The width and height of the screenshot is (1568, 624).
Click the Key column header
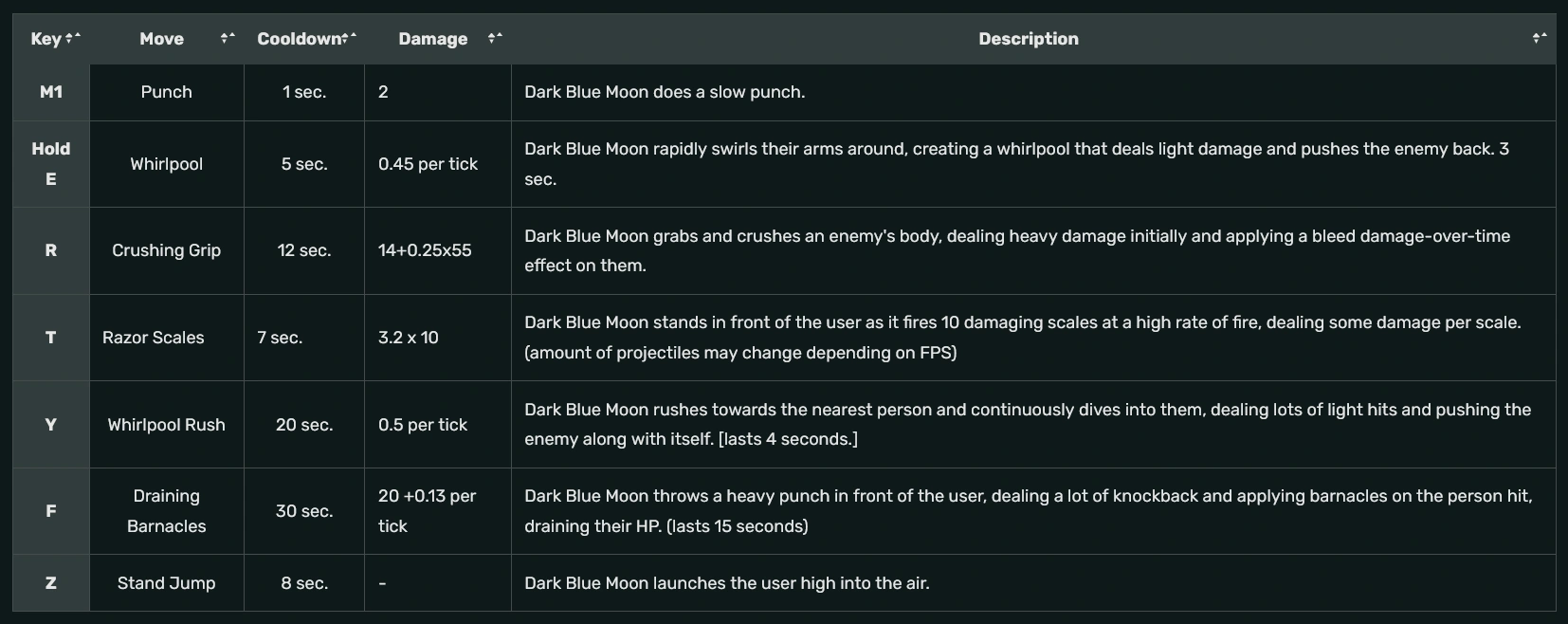(x=46, y=39)
